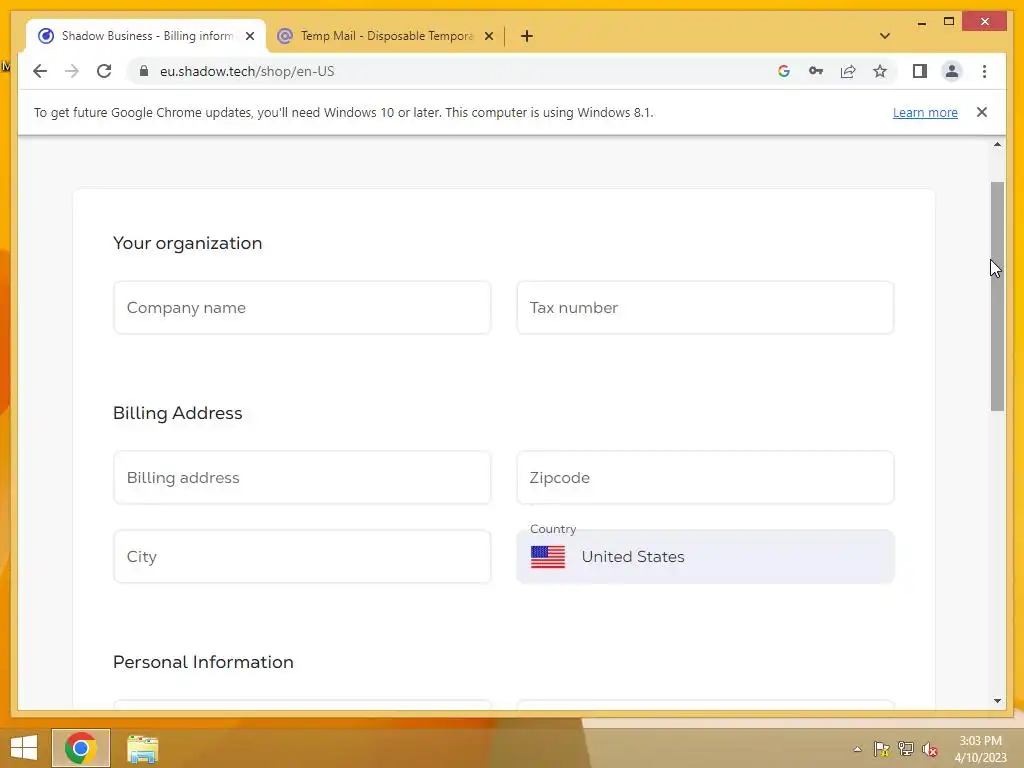Image resolution: width=1024 pixels, height=768 pixels.
Task: Click the muted volume tray icon
Action: (930, 749)
